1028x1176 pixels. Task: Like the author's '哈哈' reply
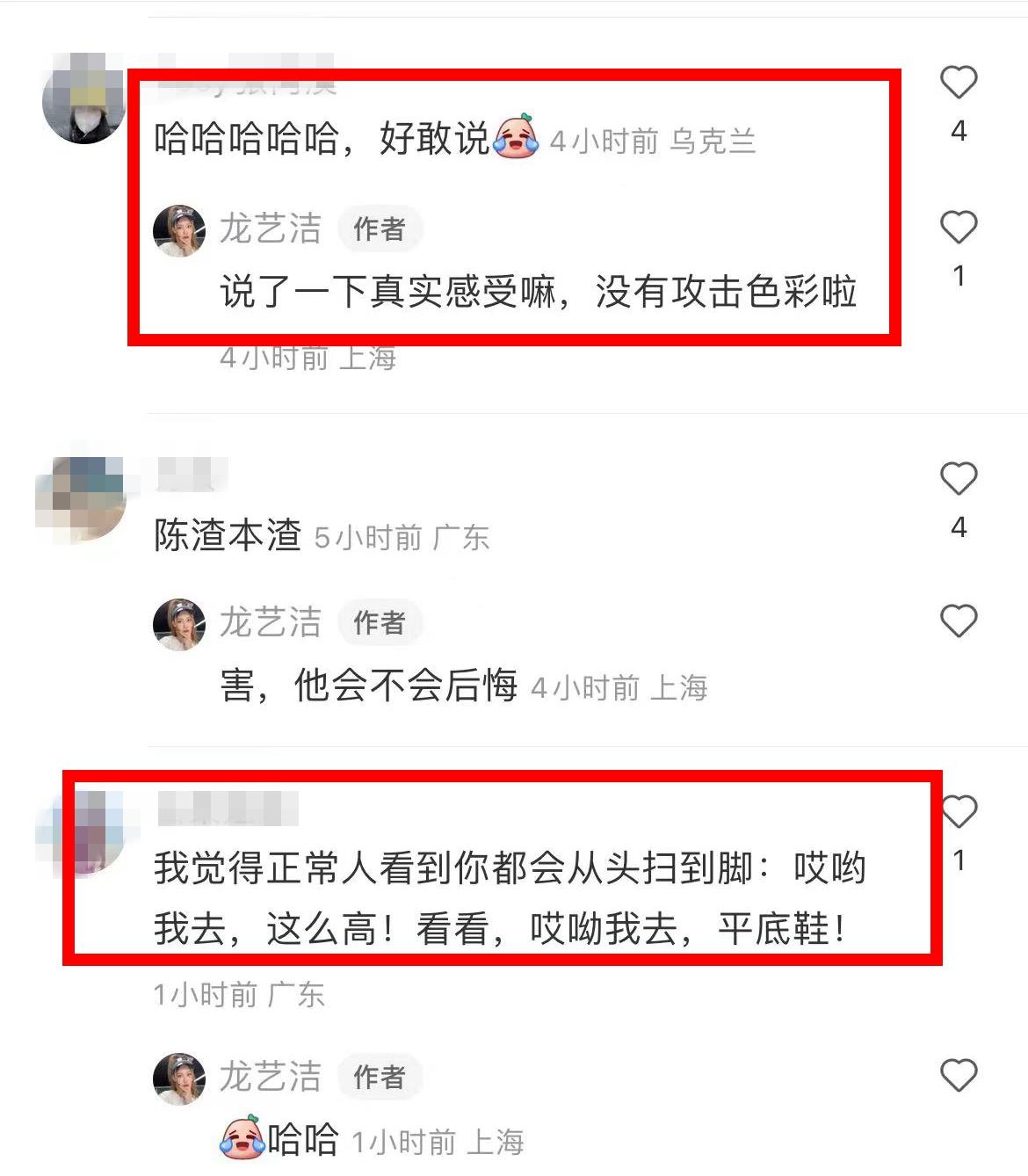tap(959, 1076)
